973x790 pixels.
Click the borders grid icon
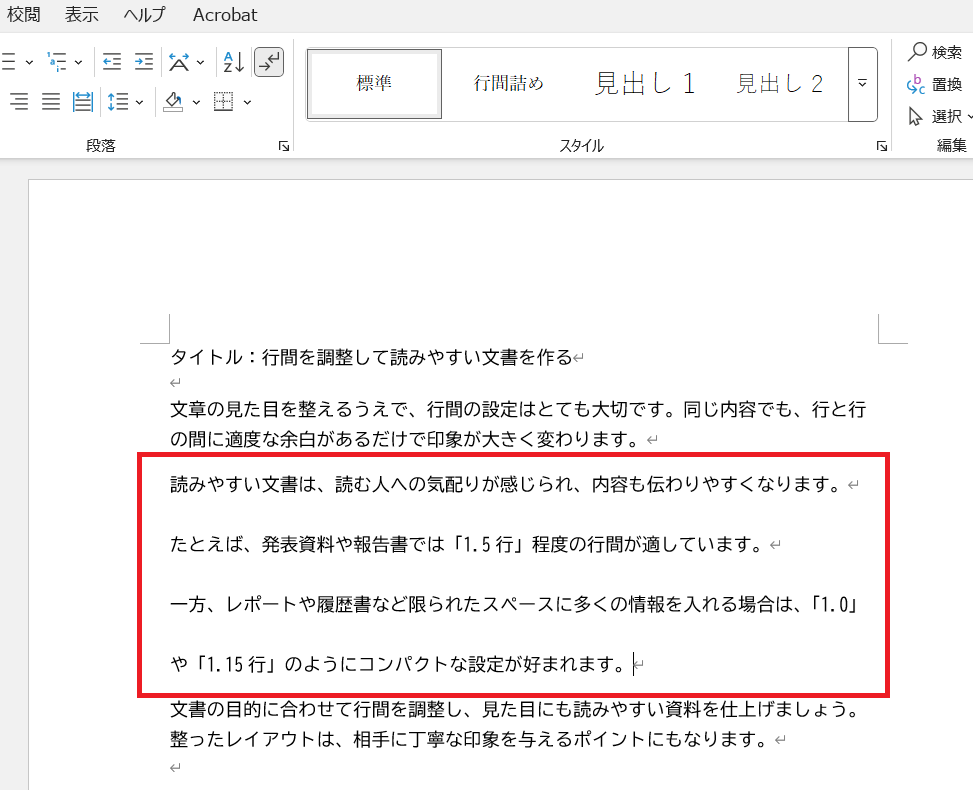pos(224,101)
